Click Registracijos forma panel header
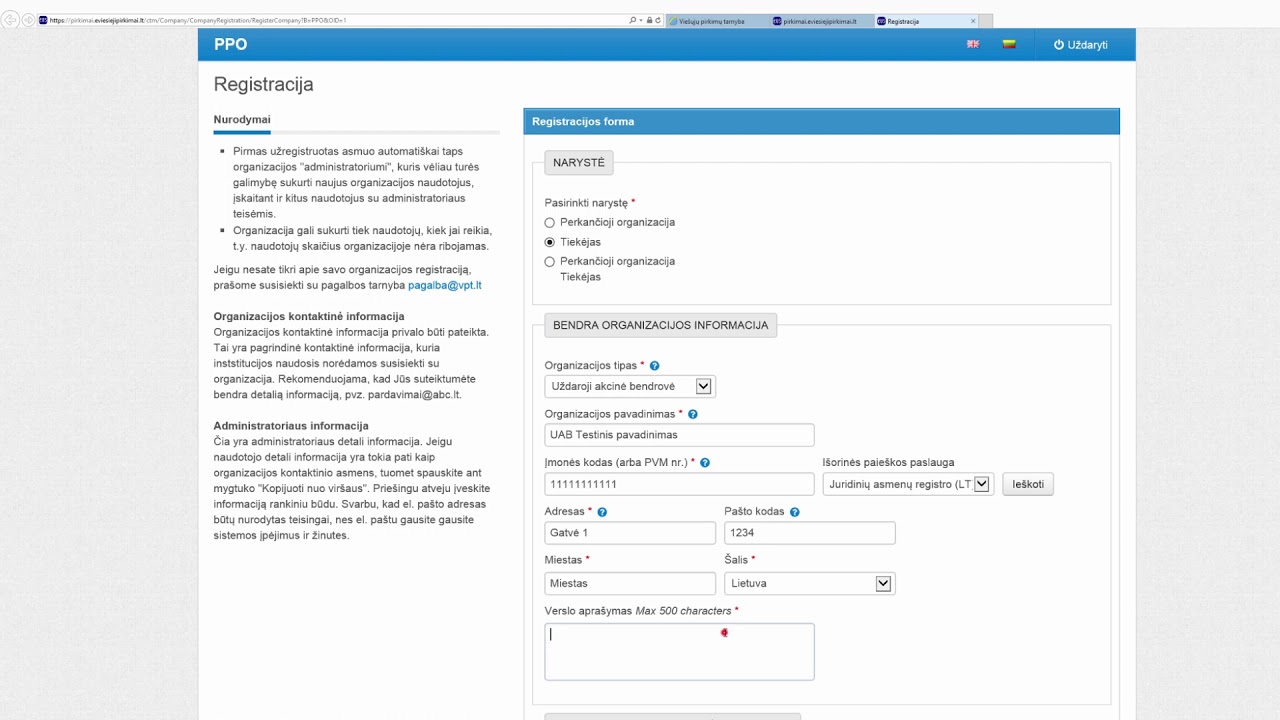The image size is (1280, 720). 821,121
